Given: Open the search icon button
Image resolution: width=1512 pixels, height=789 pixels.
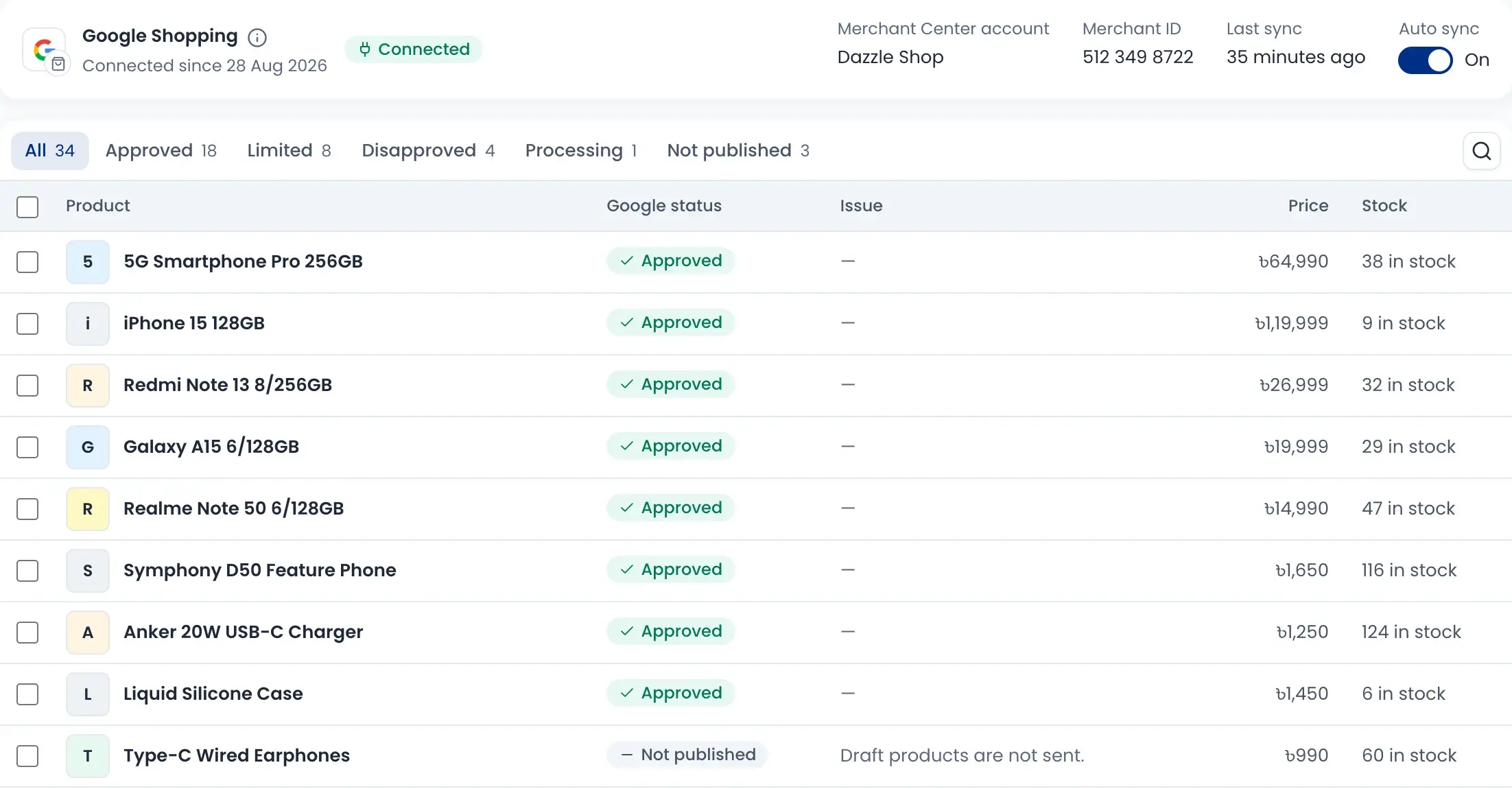Looking at the screenshot, I should [x=1482, y=151].
